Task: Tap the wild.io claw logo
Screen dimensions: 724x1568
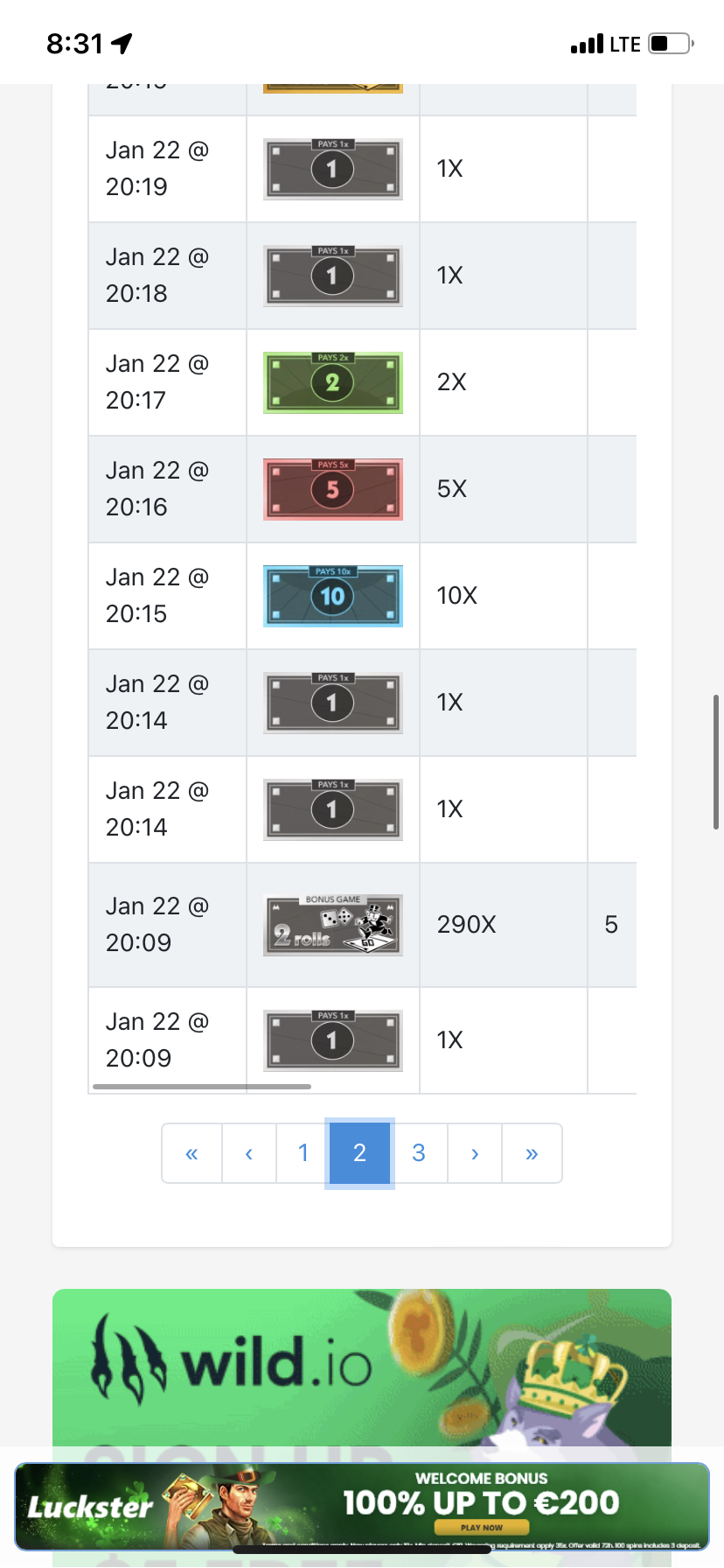Action: point(128,1359)
